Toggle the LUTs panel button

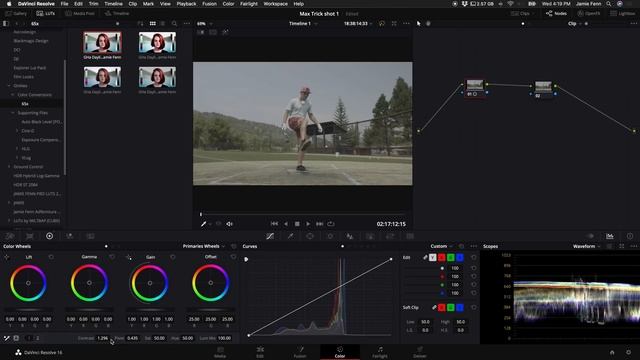pos(46,13)
